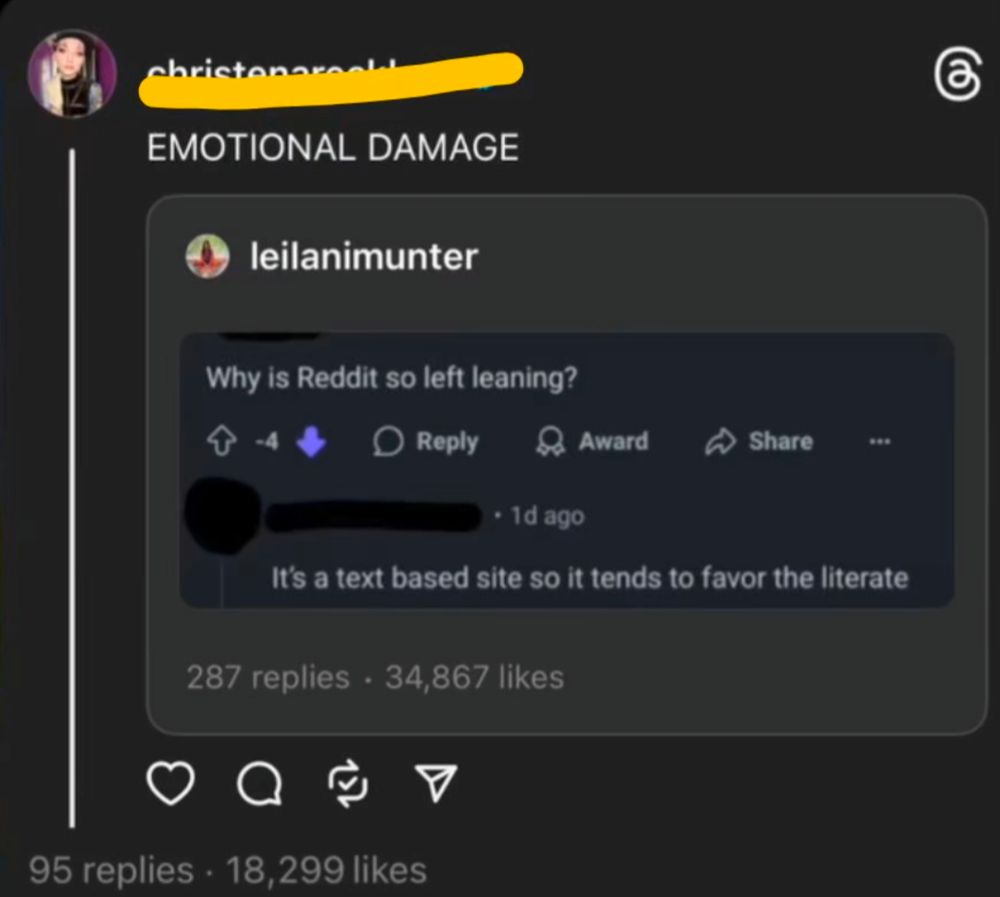The width and height of the screenshot is (1000, 897).
Task: View 95 replies on the post
Action: (x=111, y=870)
